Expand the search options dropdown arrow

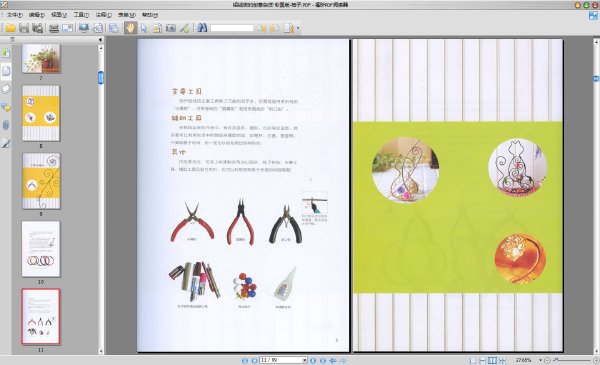coord(298,28)
